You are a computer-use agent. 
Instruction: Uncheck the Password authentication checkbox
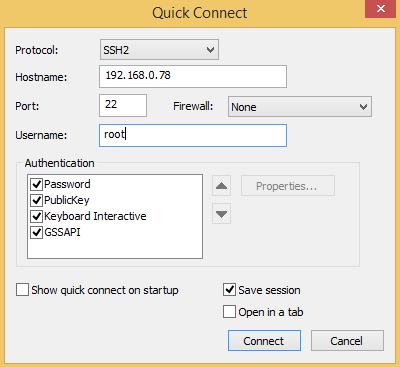click(x=36, y=184)
